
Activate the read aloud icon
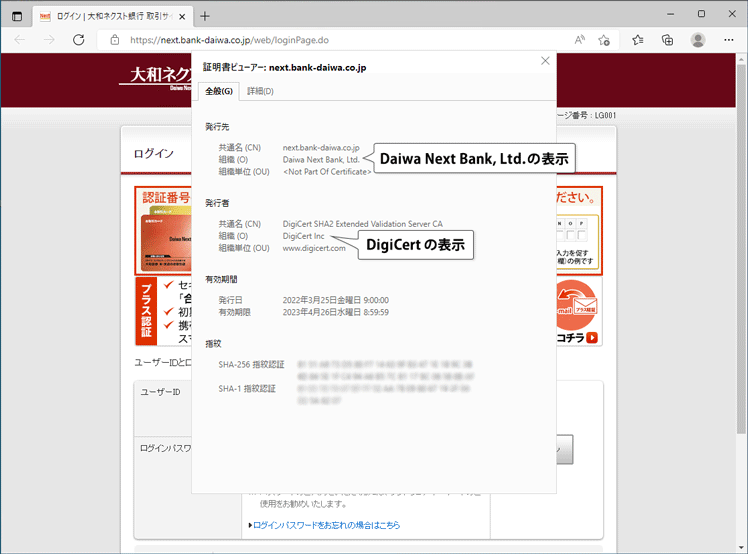click(x=580, y=40)
